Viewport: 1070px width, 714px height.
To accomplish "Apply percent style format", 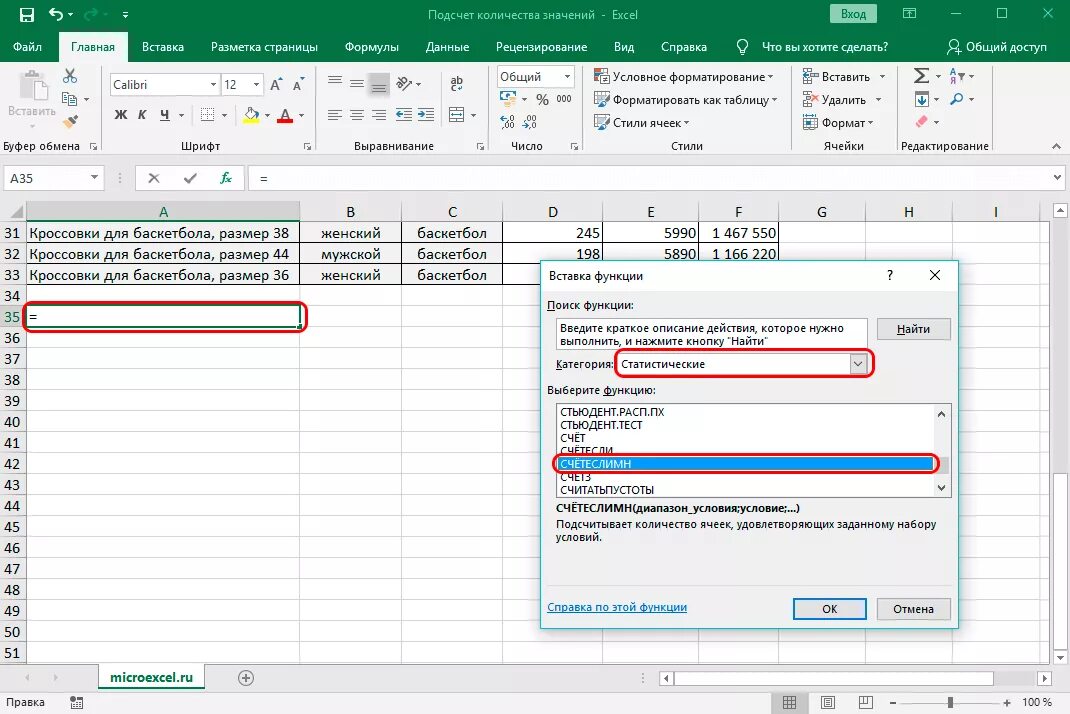I will pyautogui.click(x=543, y=100).
